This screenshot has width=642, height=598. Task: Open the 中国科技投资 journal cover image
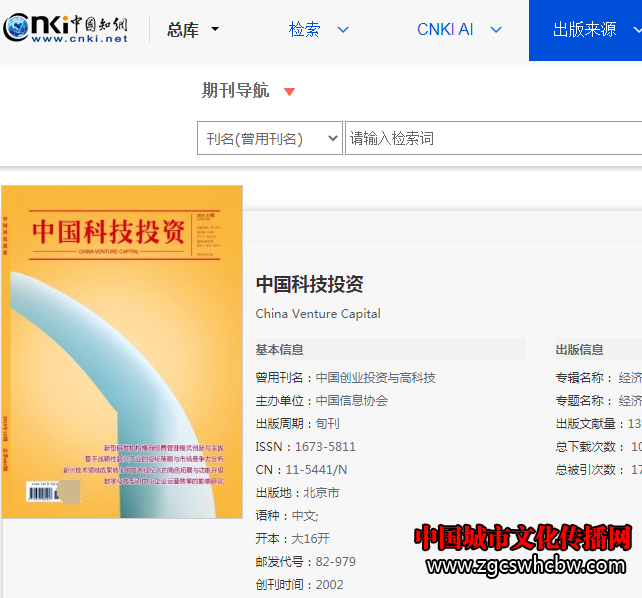point(122,351)
